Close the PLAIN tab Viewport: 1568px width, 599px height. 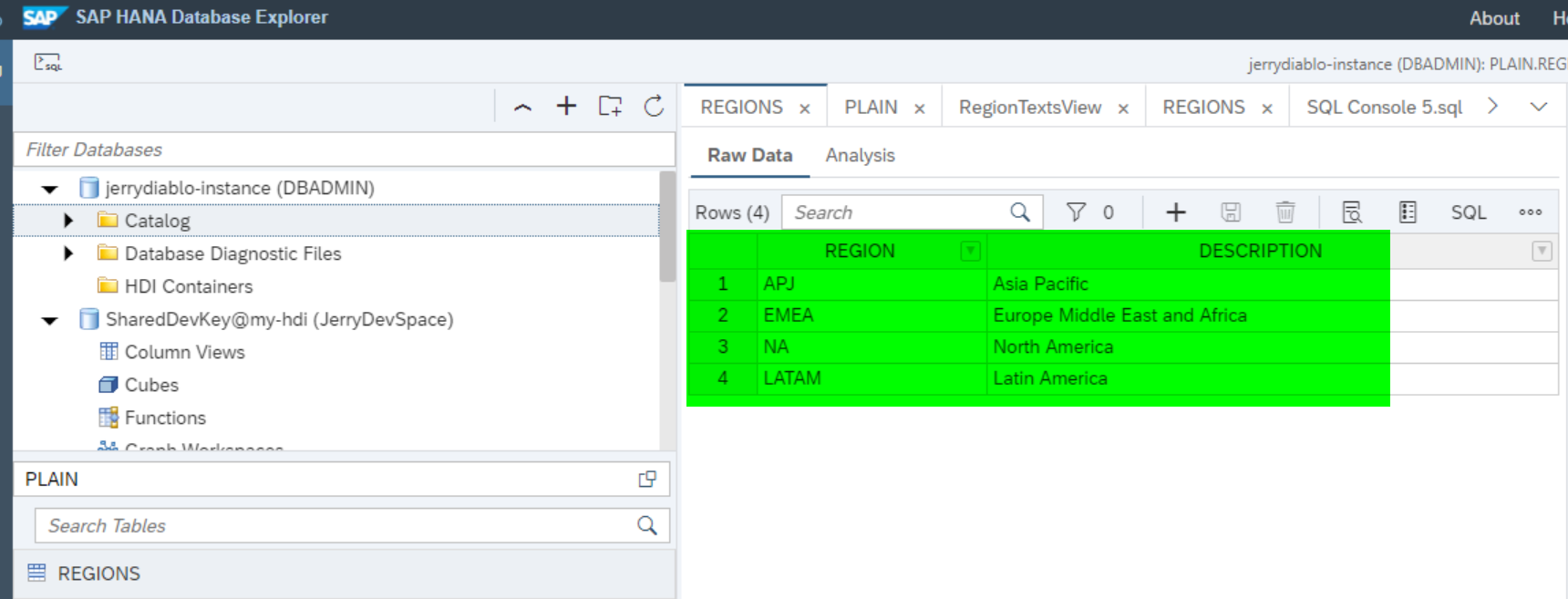(x=920, y=108)
